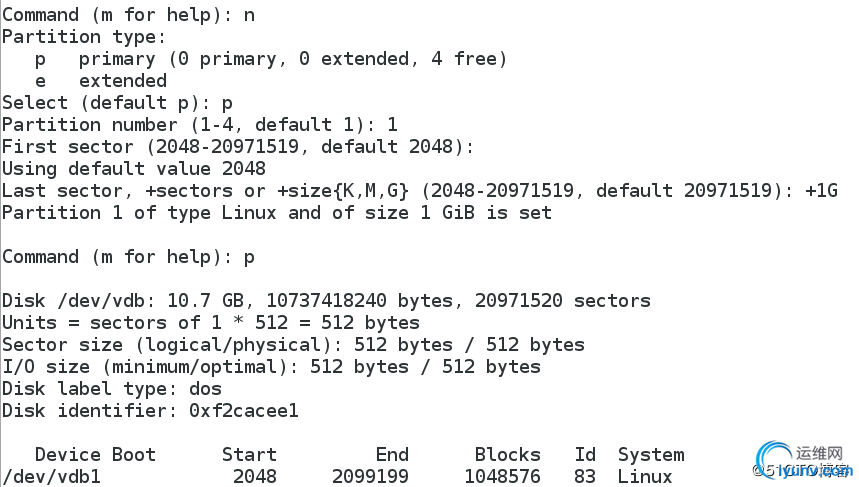Click the System column header

click(651, 455)
